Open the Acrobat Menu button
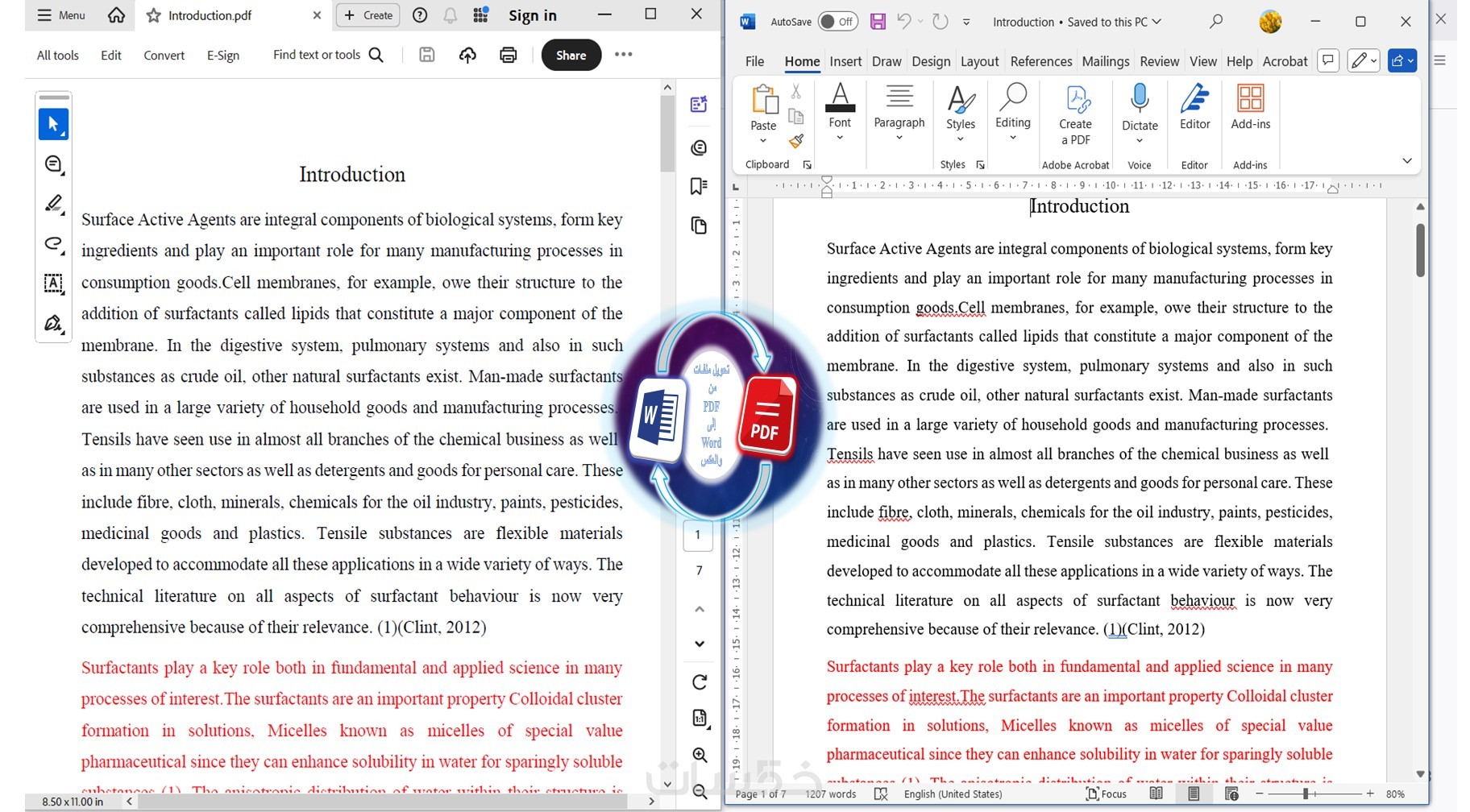This screenshot has height=812, width=1470. point(61,15)
